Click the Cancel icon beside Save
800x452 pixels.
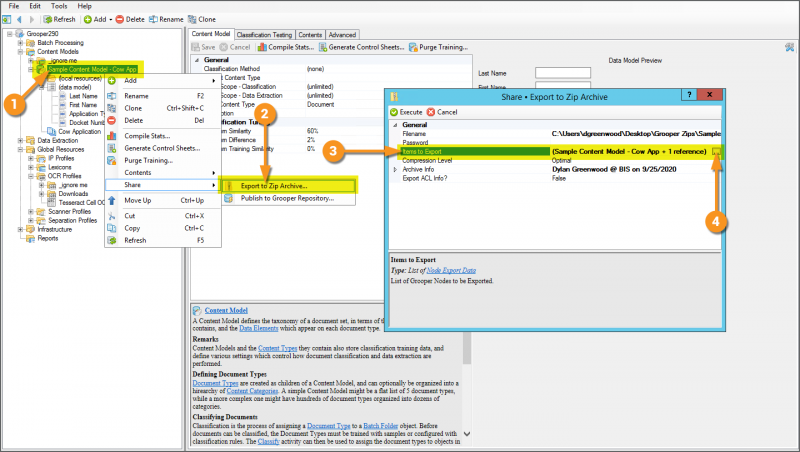(223, 47)
